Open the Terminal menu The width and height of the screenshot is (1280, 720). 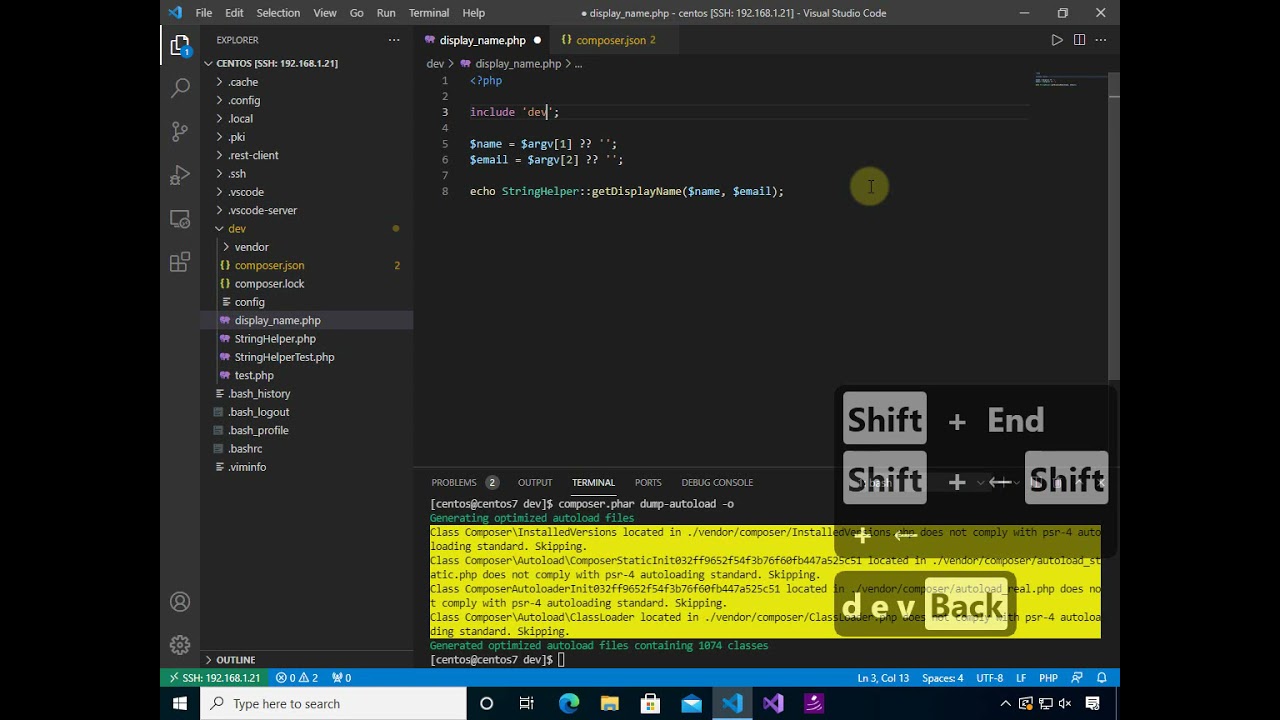pos(429,13)
